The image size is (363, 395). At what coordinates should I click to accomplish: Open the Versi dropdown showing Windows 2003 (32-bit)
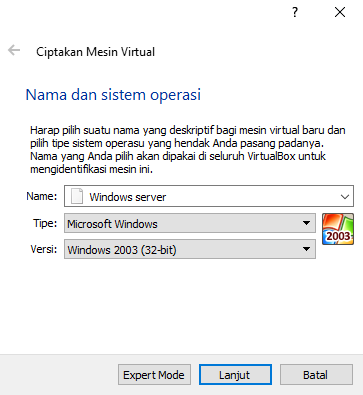click(x=190, y=249)
